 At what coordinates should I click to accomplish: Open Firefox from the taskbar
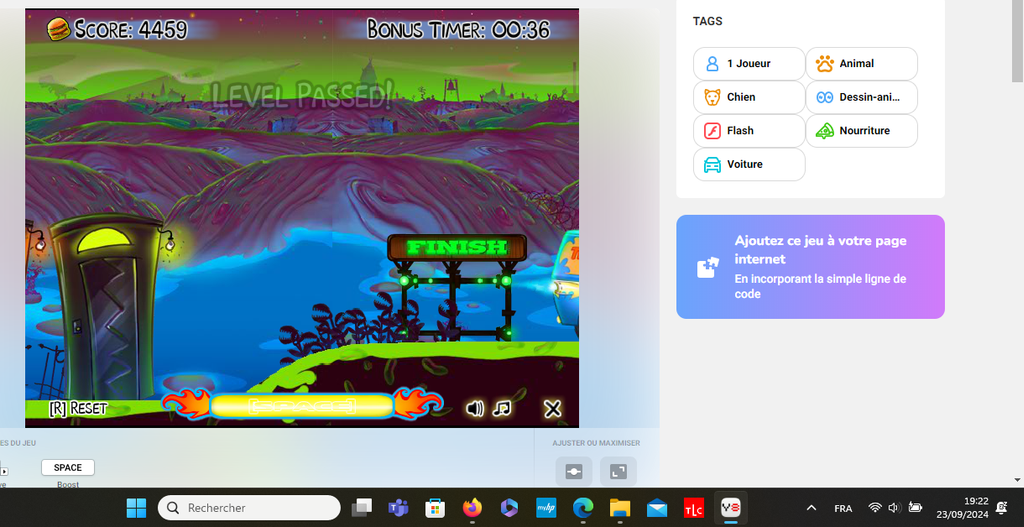click(x=472, y=508)
